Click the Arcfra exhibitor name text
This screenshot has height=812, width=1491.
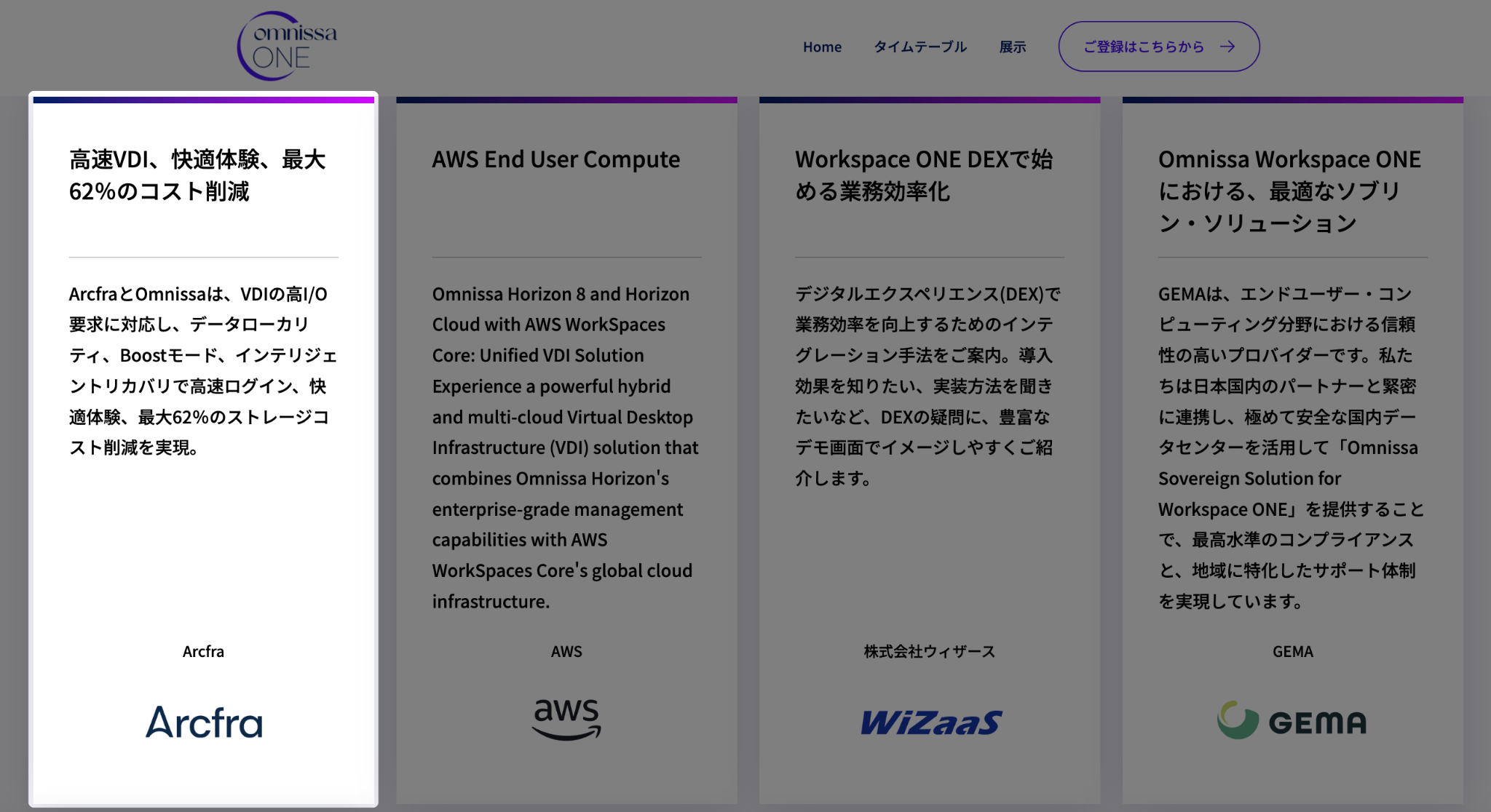click(204, 651)
